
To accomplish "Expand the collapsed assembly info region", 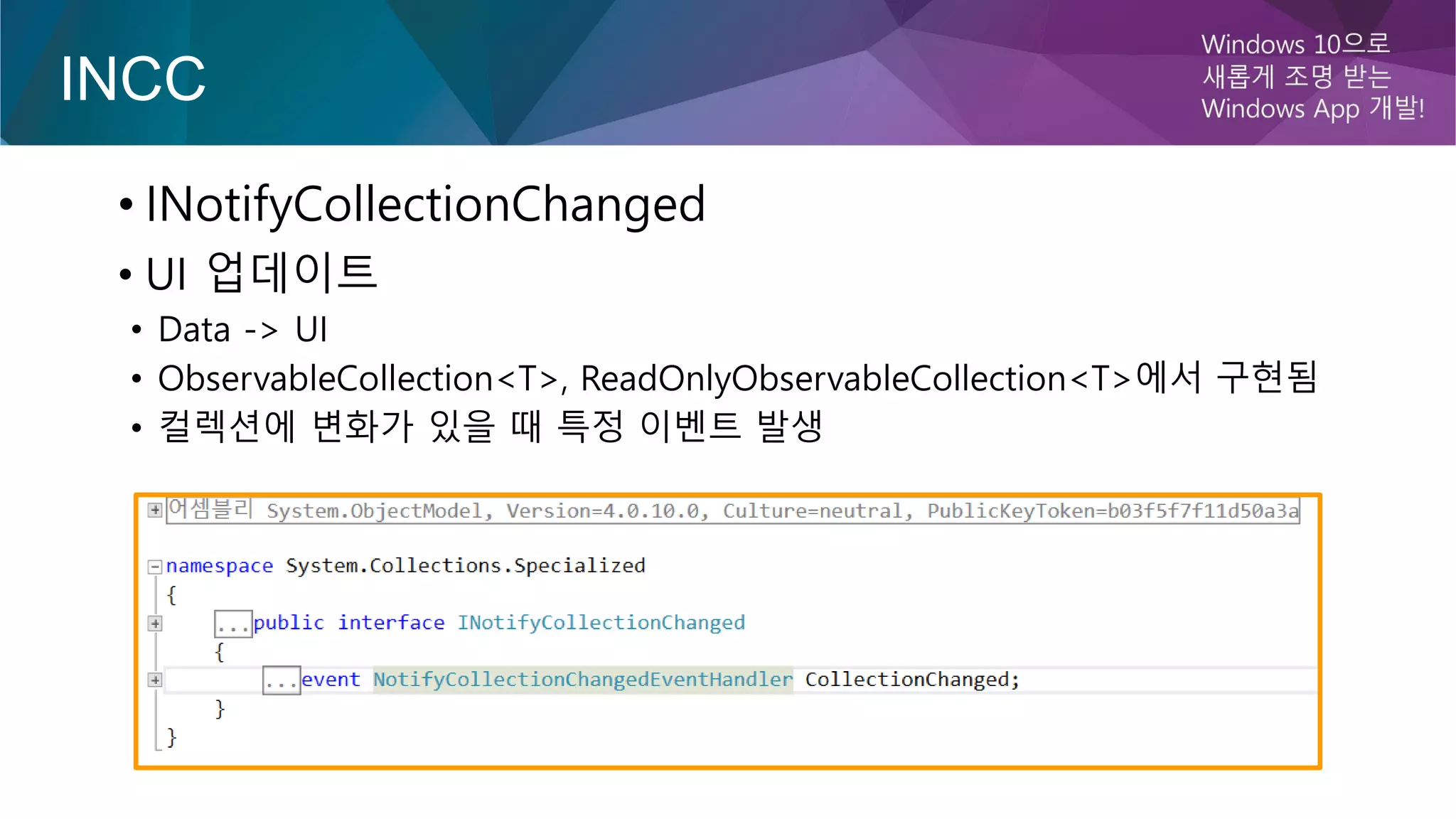I will click(154, 510).
